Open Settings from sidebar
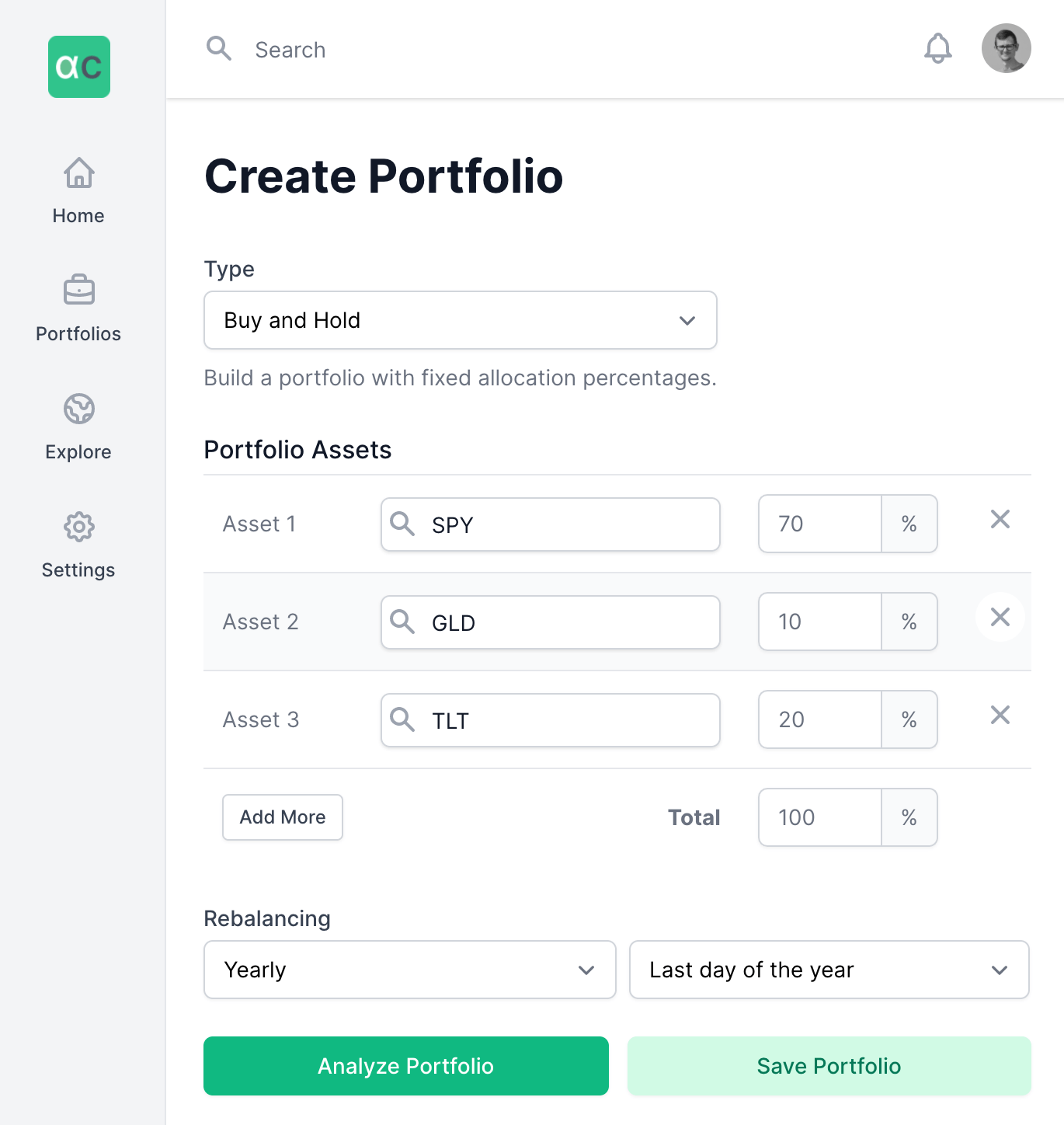 point(78,545)
